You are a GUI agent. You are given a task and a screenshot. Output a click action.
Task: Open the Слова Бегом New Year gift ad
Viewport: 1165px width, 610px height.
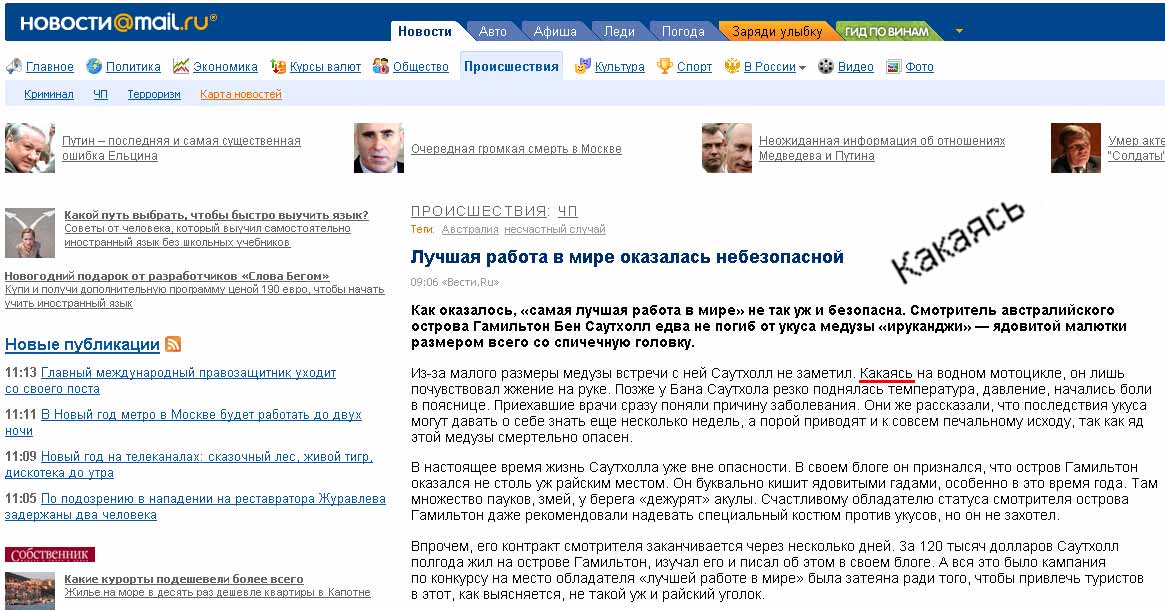click(167, 276)
